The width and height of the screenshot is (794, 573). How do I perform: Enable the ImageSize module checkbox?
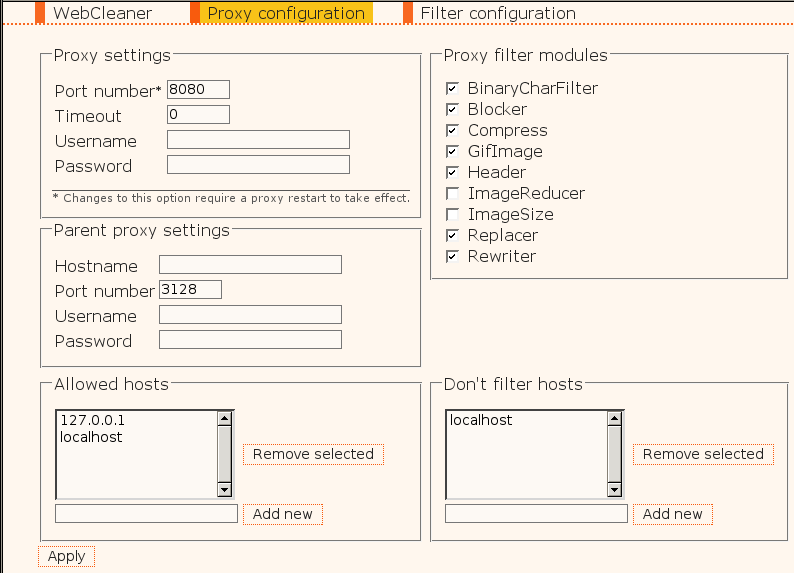point(453,215)
